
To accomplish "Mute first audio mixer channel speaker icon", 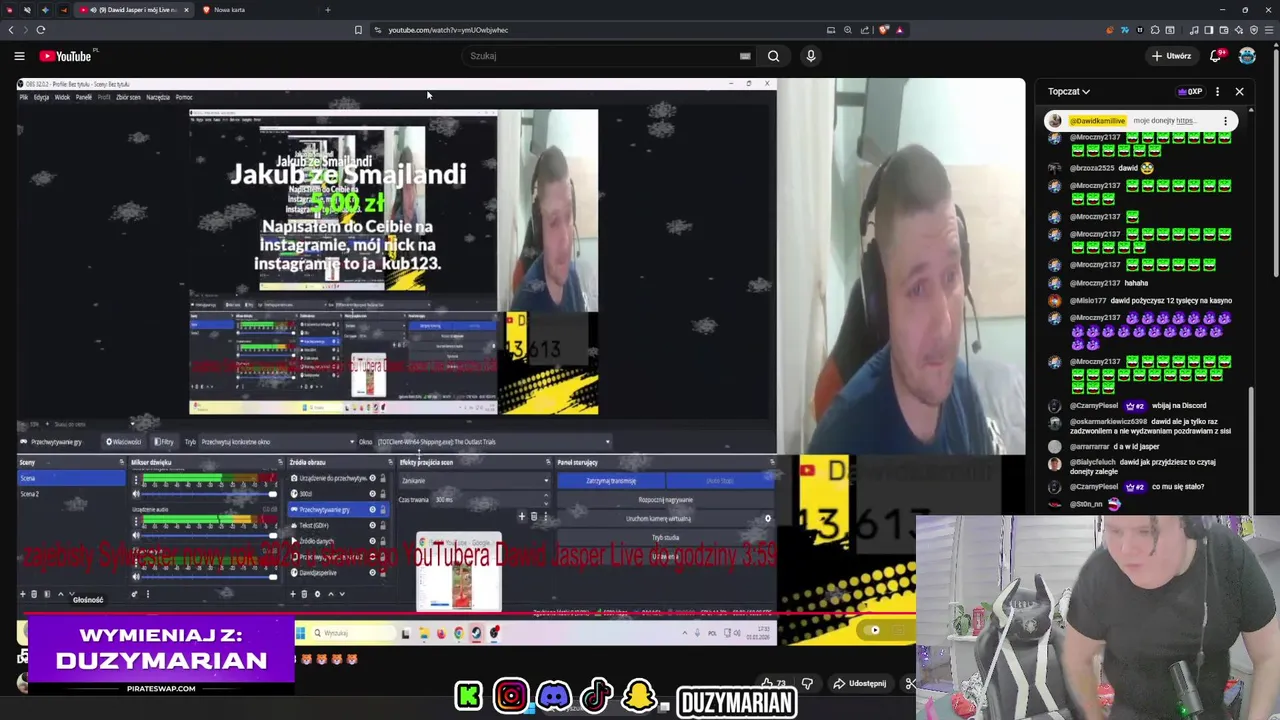I will pos(136,495).
